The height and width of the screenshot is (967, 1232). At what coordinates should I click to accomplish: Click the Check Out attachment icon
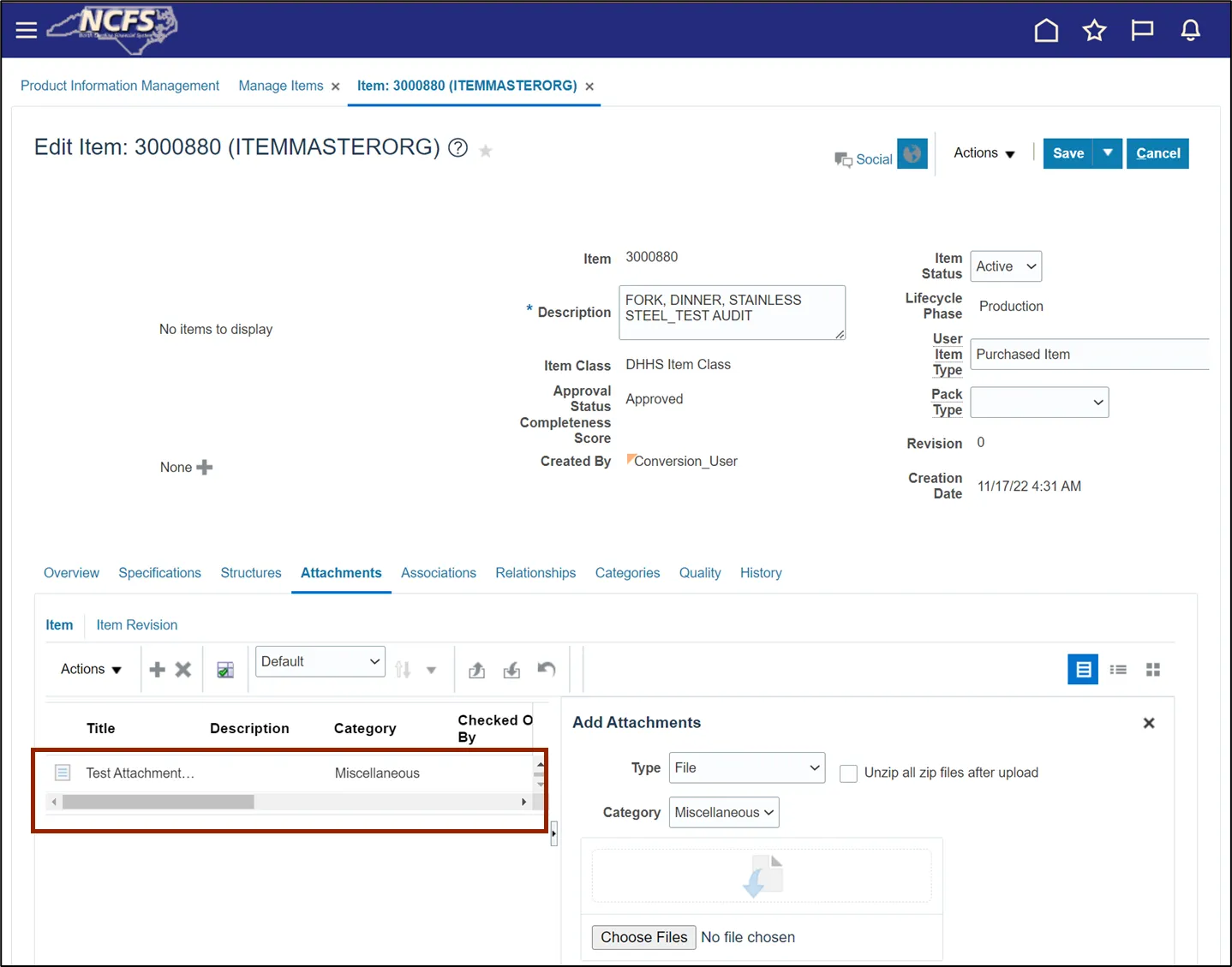[477, 670]
